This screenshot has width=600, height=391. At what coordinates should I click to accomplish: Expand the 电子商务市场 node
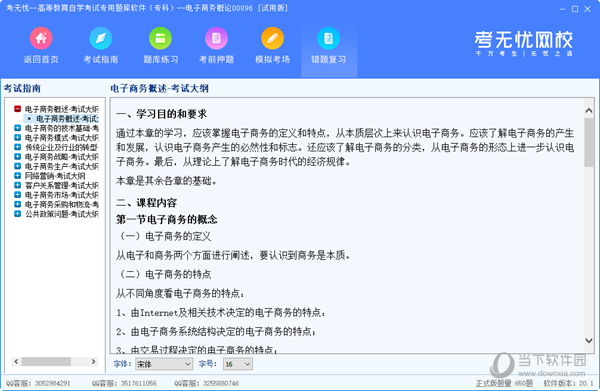[x=17, y=195]
